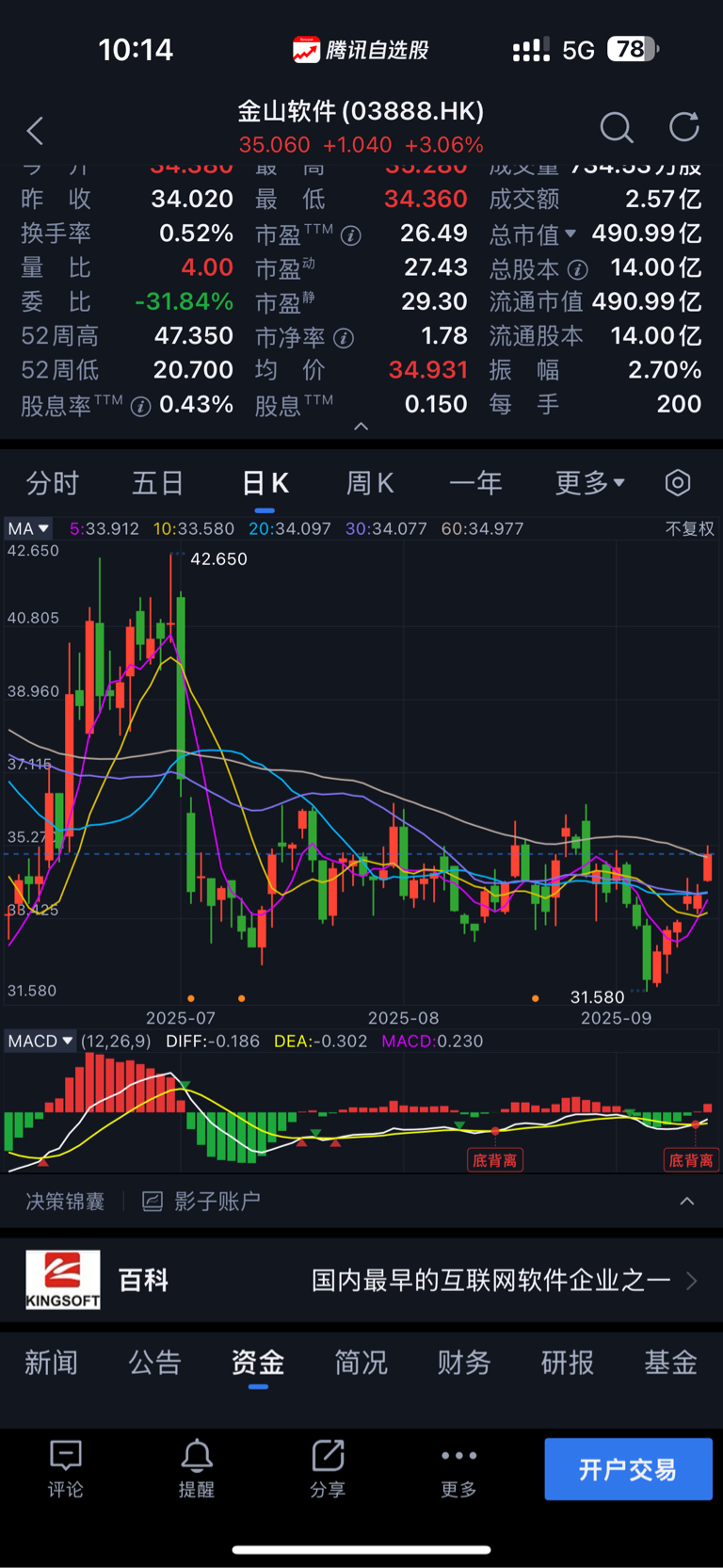
Task: Open 影子账户 icon
Action: 153,1202
